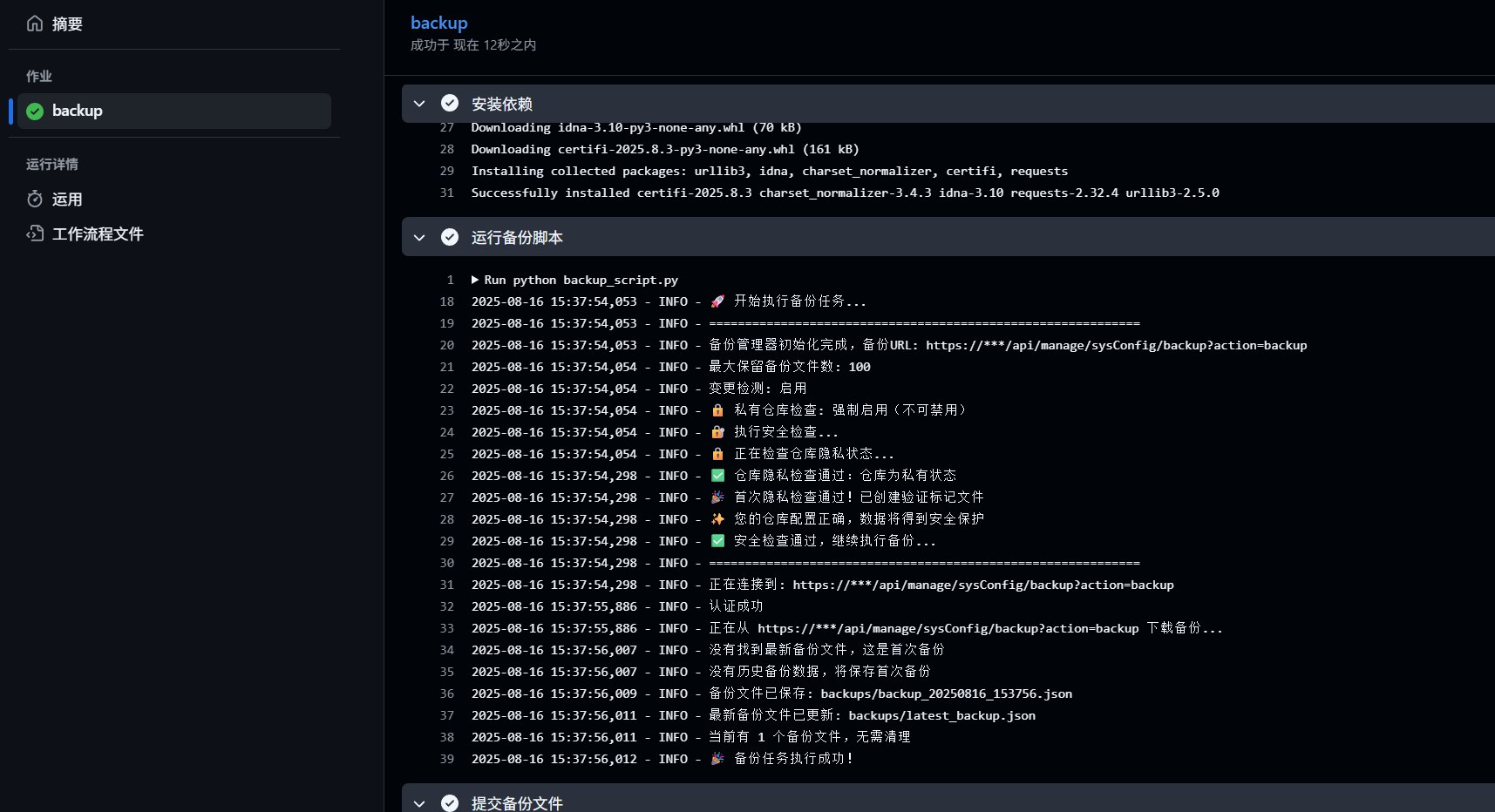Click the rocket emoji on log line 18
The image size is (1495, 812).
(x=717, y=301)
